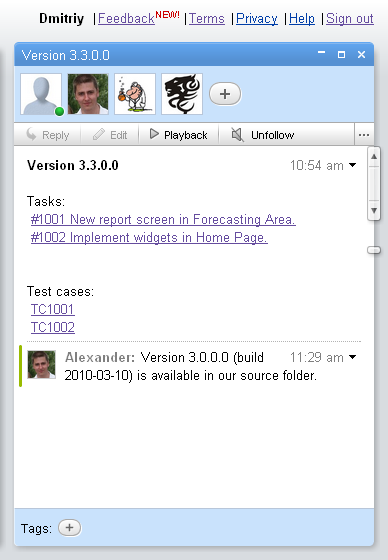Open dropdown next to 10:54 am timestamp
Image resolution: width=388 pixels, height=560 pixels.
click(x=352, y=165)
